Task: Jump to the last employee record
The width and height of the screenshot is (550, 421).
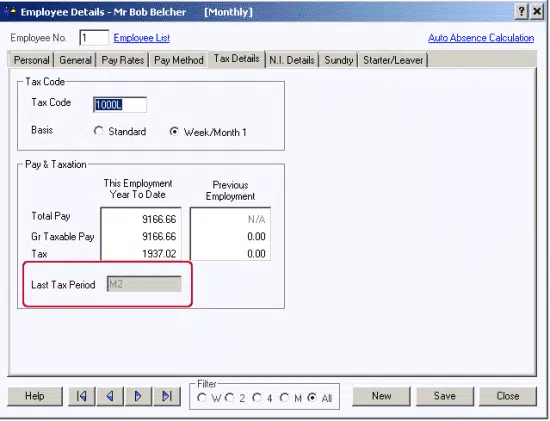Action: coord(167,396)
